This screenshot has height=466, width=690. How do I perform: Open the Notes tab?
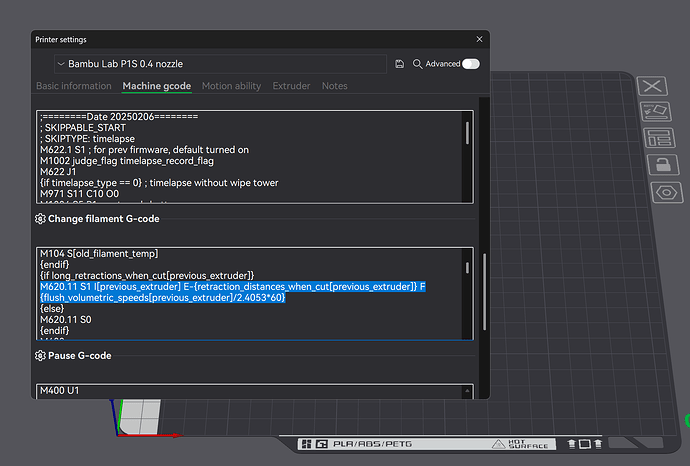334,86
